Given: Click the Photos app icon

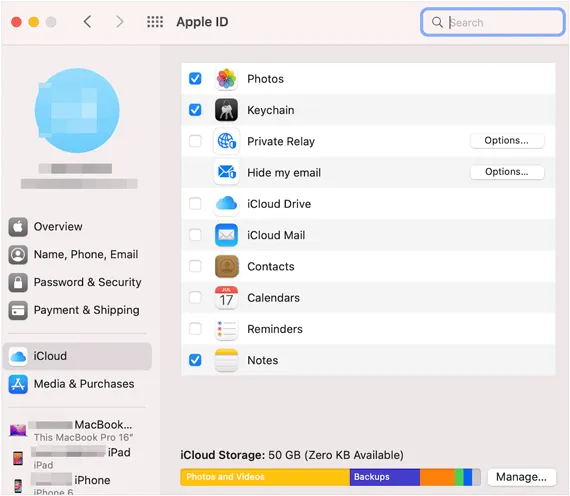Looking at the screenshot, I should pos(226,79).
